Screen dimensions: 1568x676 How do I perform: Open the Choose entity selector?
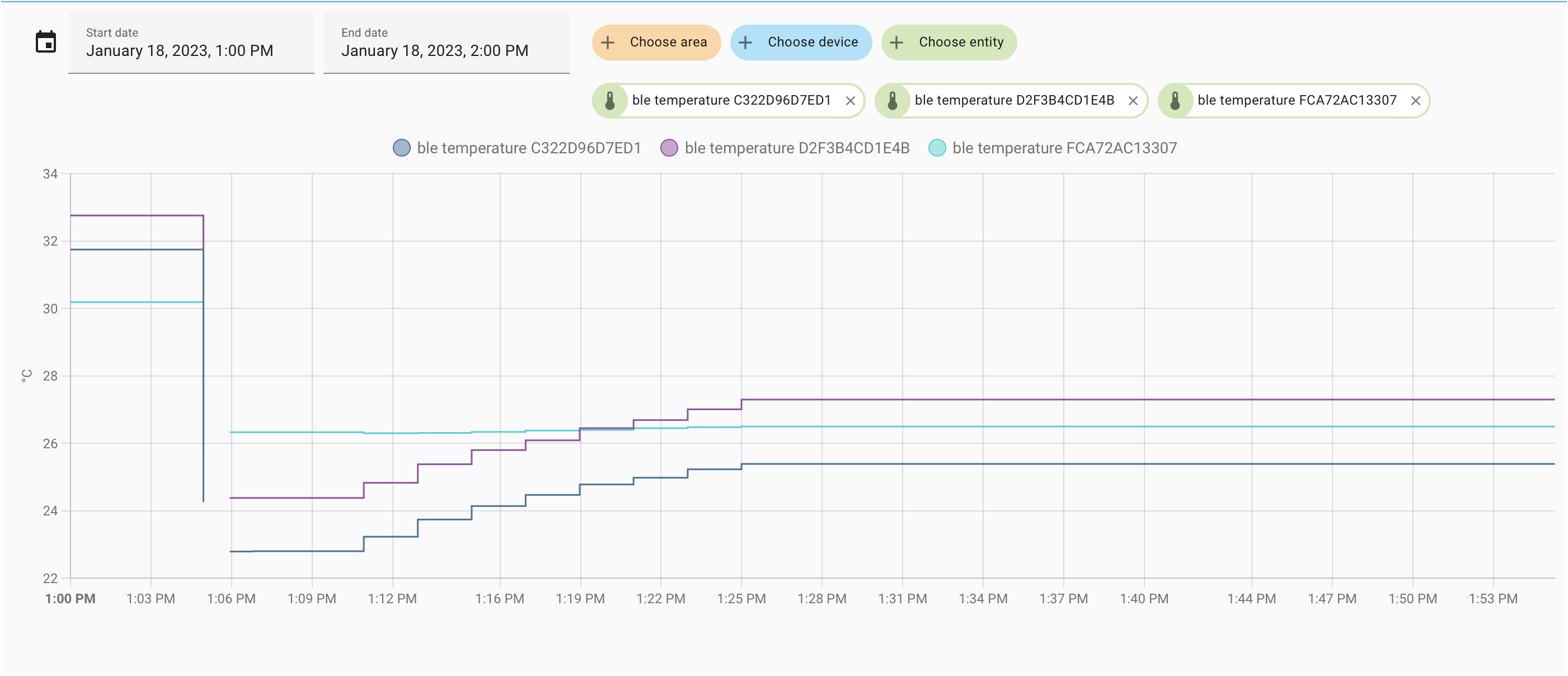[949, 42]
